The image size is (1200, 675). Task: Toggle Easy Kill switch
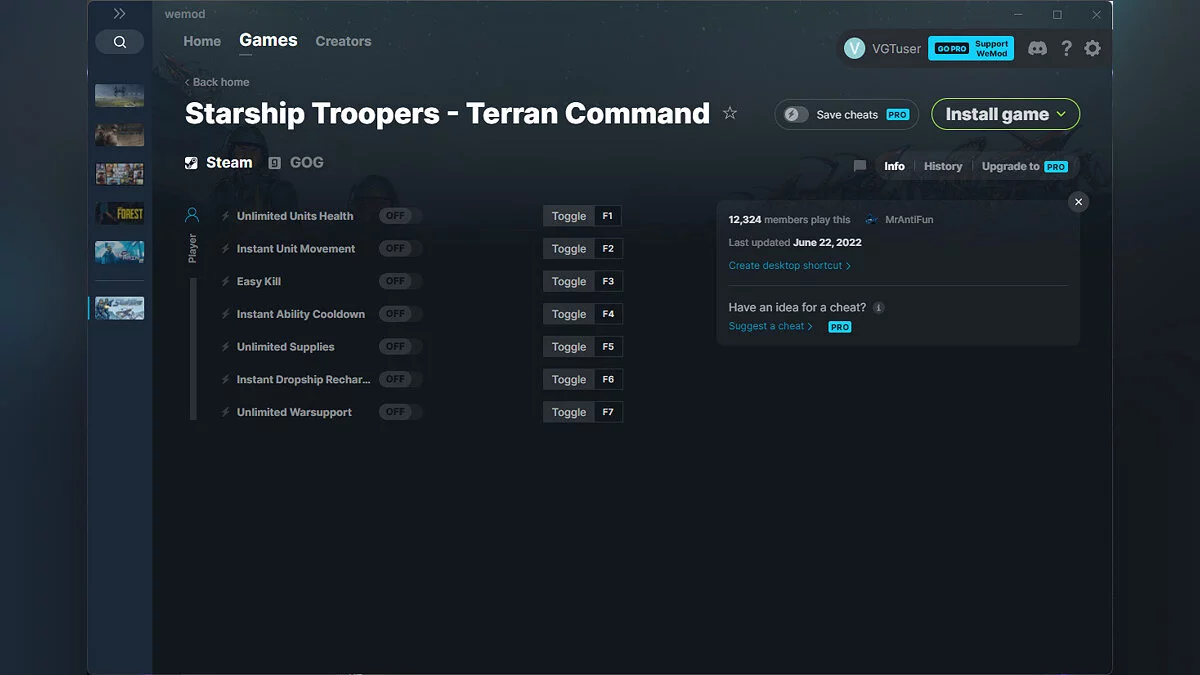400,281
